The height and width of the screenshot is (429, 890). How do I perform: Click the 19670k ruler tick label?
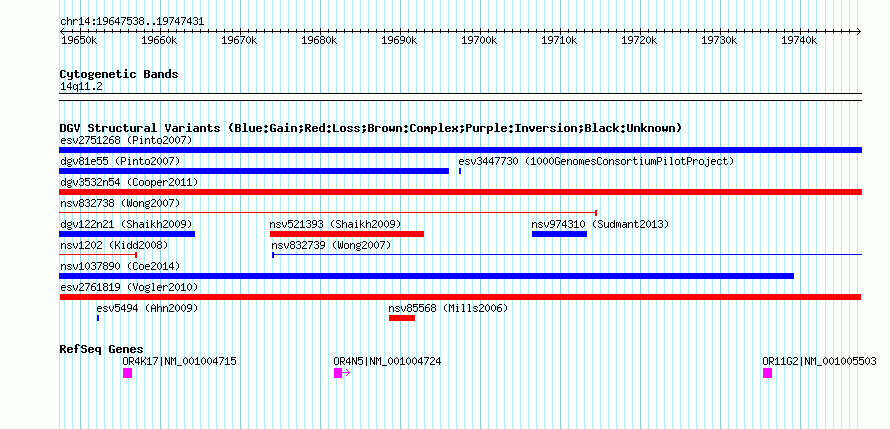coord(239,40)
